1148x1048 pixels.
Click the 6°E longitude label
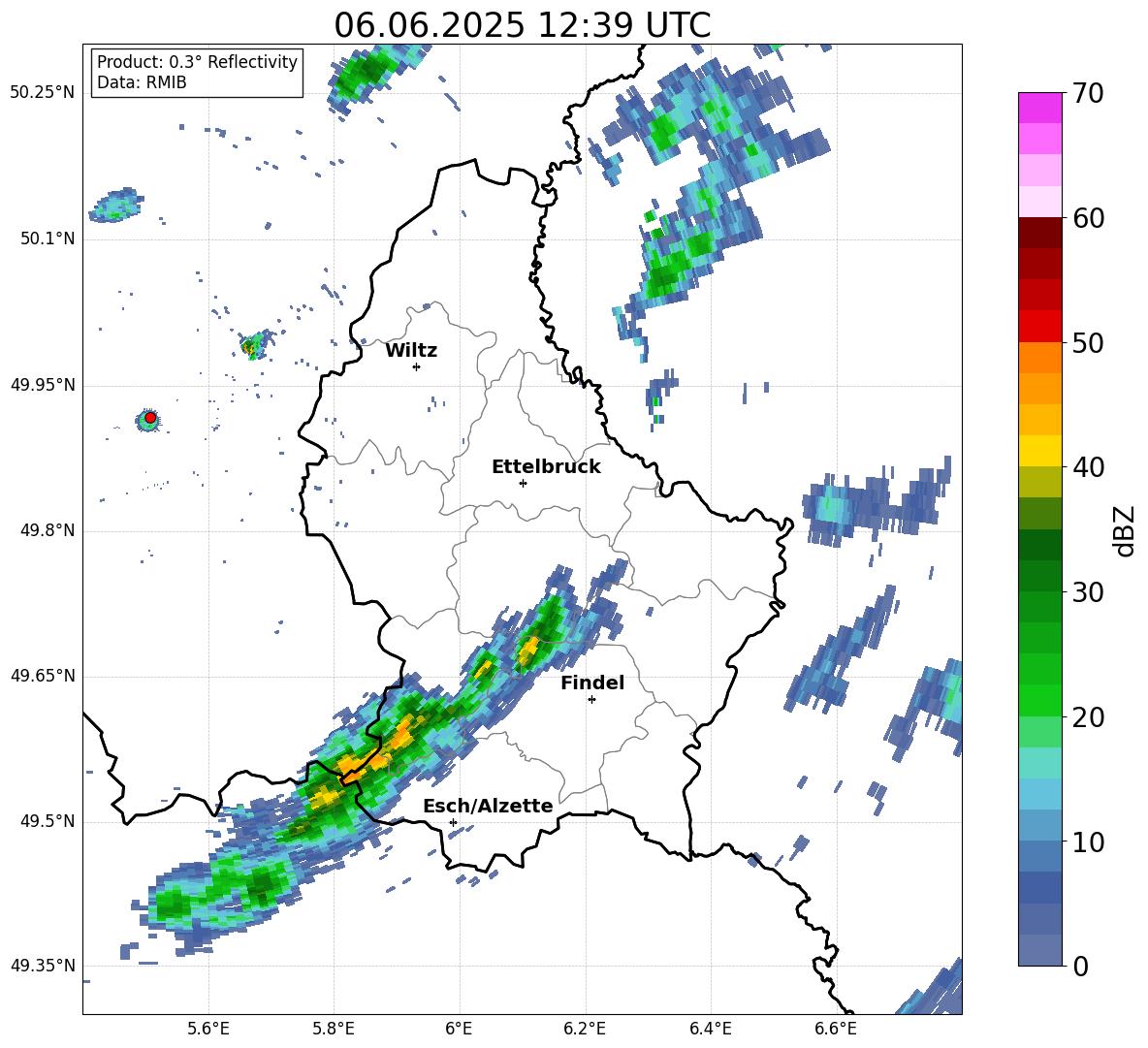click(x=459, y=1029)
